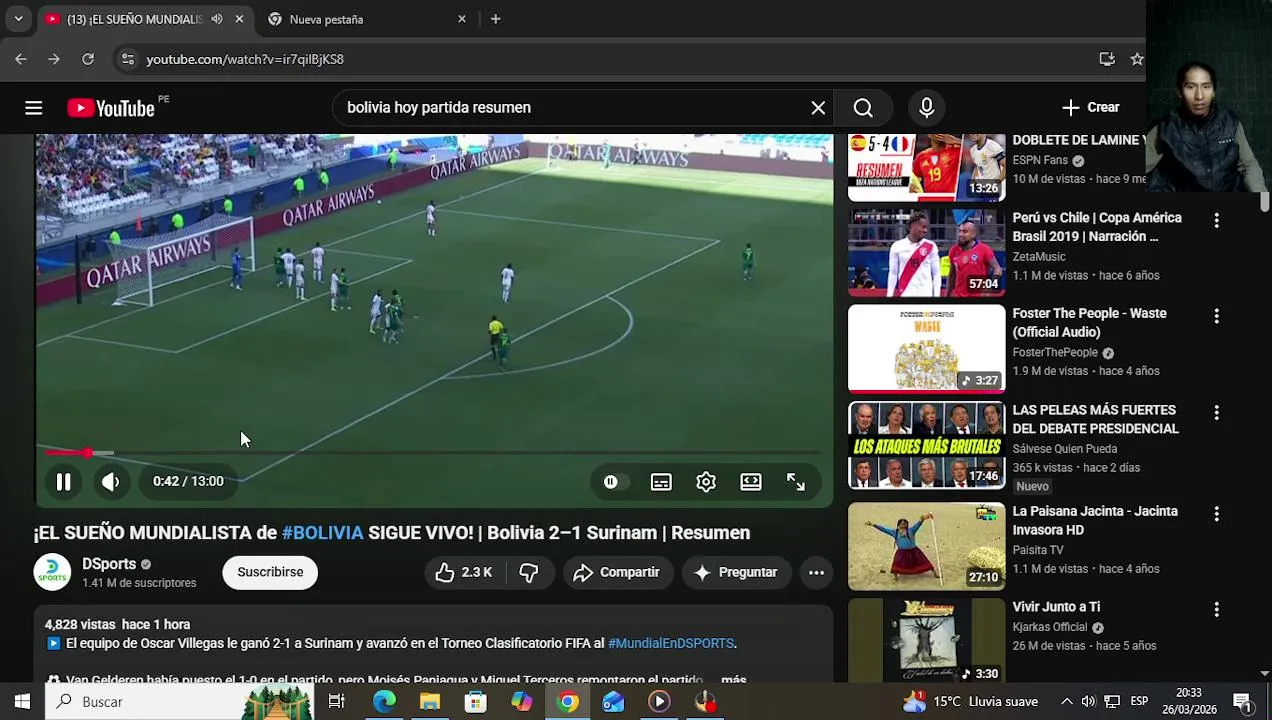Show hidden system tray icons
This screenshot has width=1272, height=720.
1067,702
